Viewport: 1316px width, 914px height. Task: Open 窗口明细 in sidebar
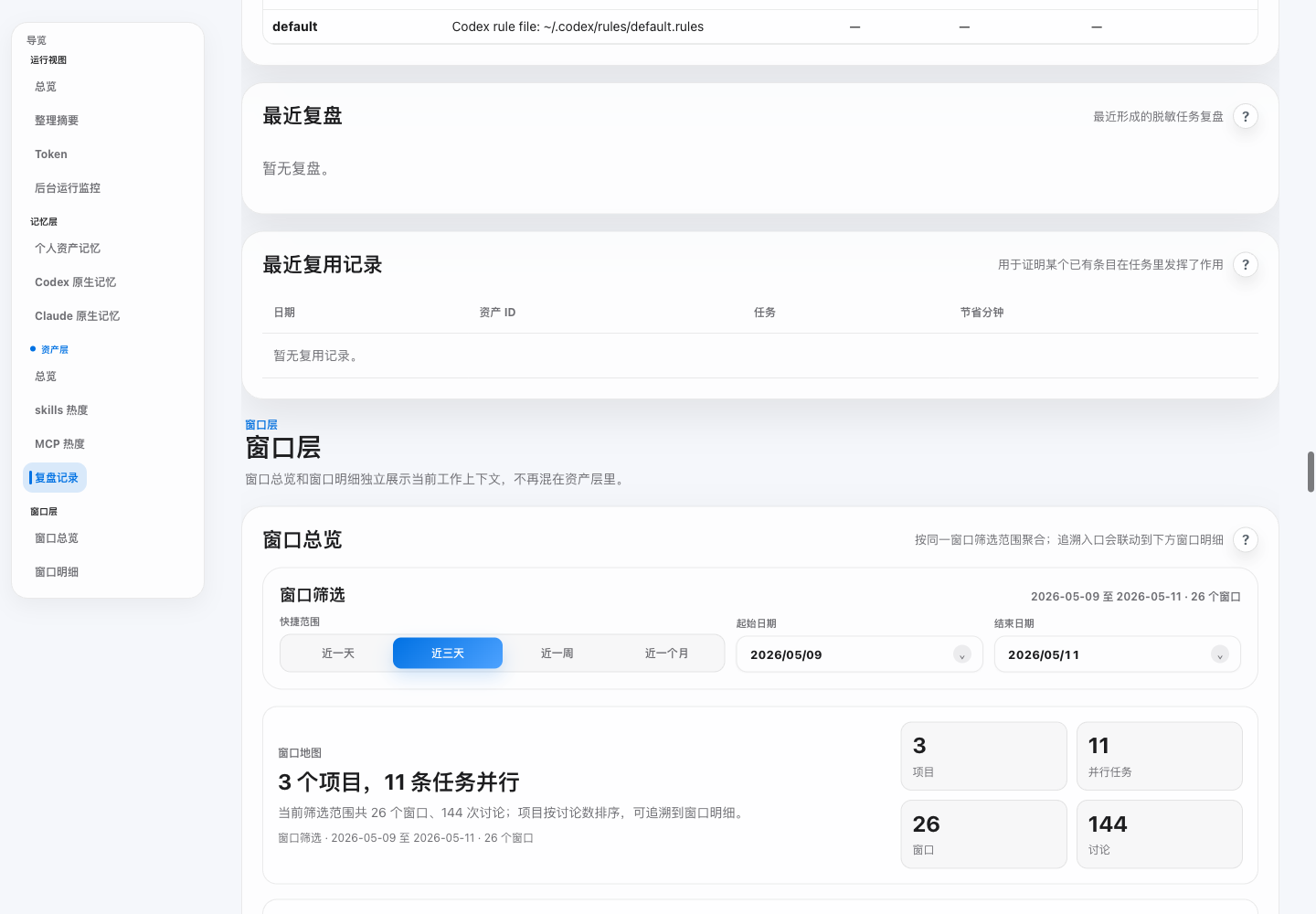tap(57, 572)
